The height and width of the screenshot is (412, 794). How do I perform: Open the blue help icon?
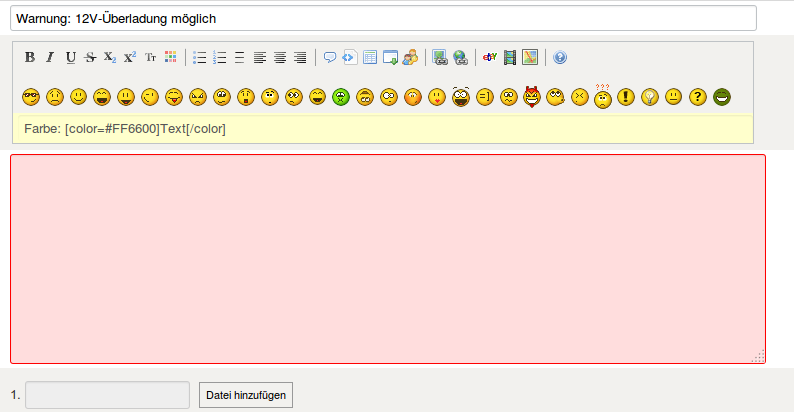pyautogui.click(x=560, y=58)
